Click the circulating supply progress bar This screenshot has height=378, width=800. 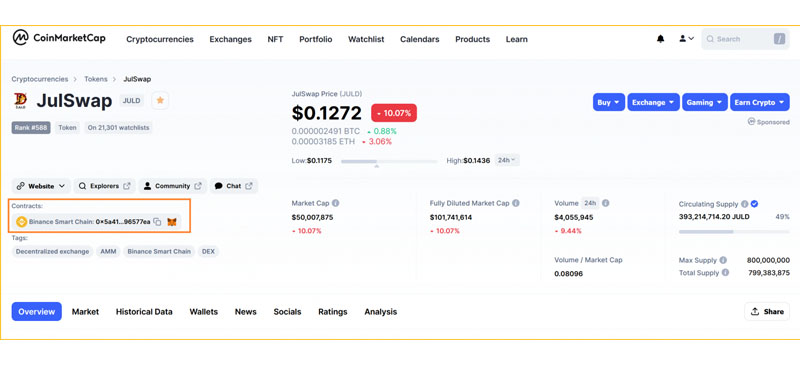click(x=734, y=232)
